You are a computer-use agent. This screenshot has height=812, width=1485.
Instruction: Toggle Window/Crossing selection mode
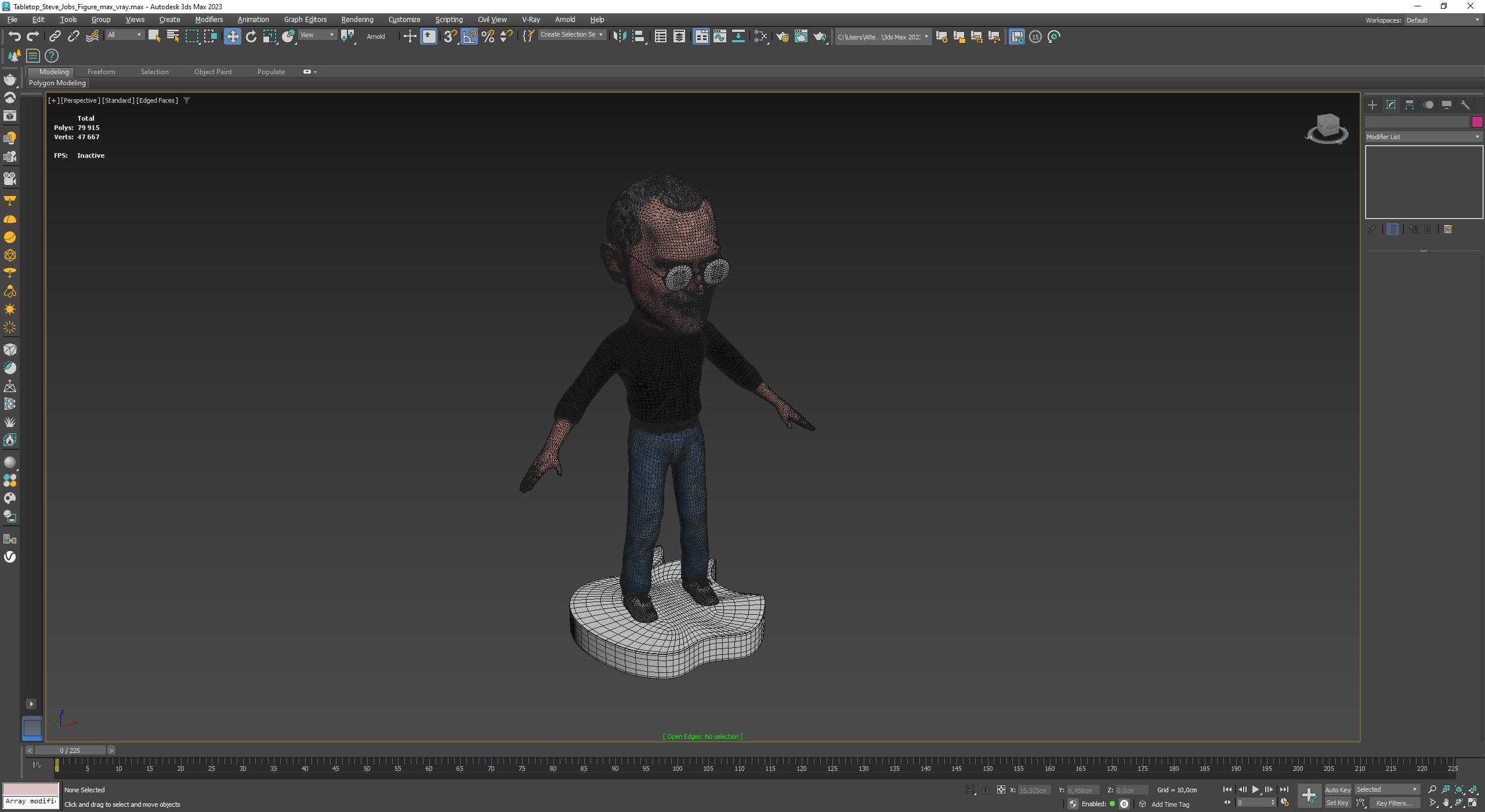[210, 37]
